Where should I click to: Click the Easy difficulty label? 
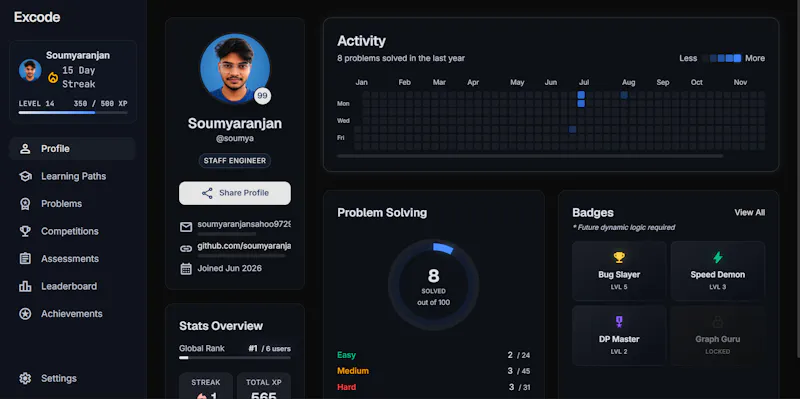tap(346, 355)
